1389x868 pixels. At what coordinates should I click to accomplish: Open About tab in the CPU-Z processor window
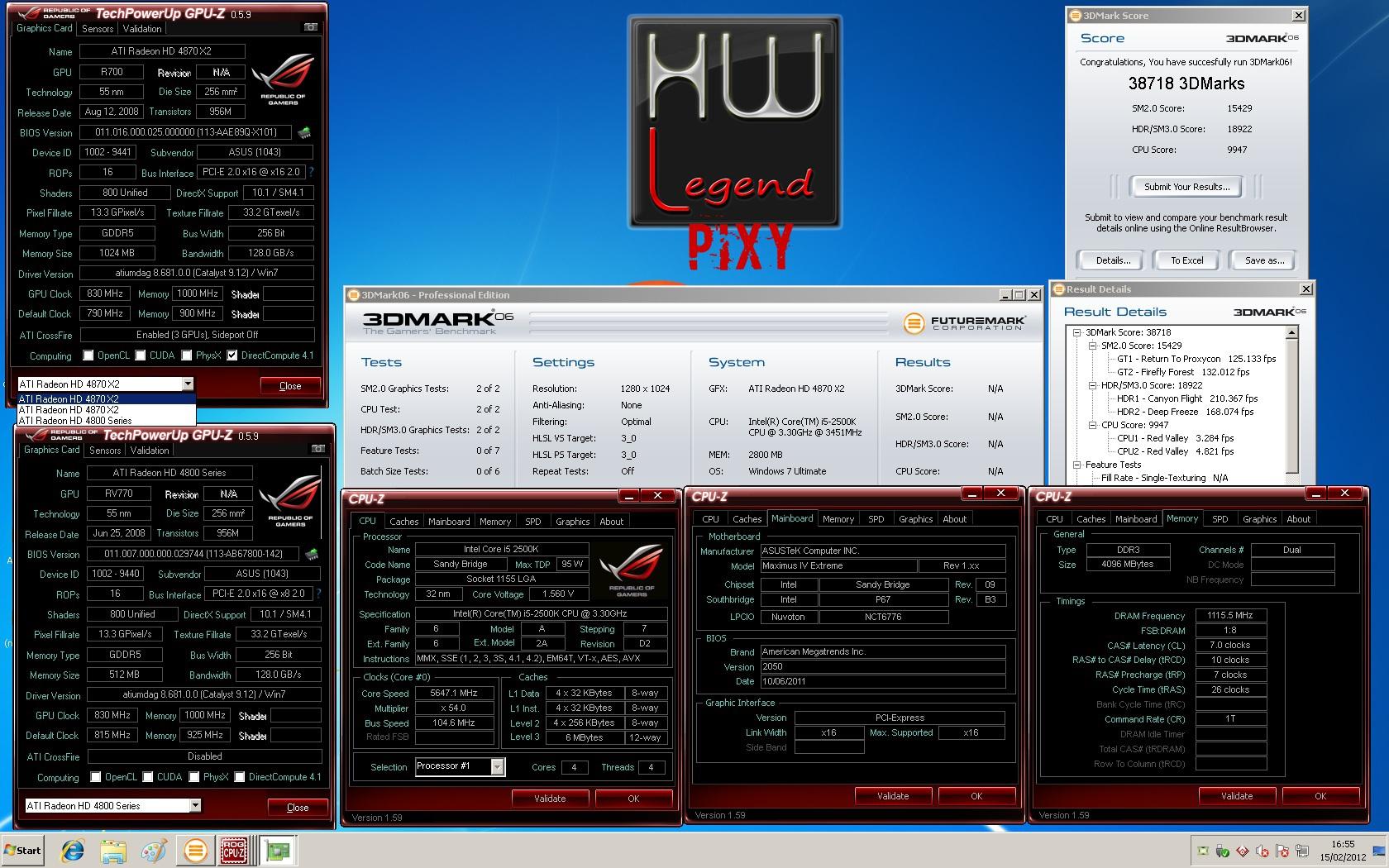tap(612, 522)
